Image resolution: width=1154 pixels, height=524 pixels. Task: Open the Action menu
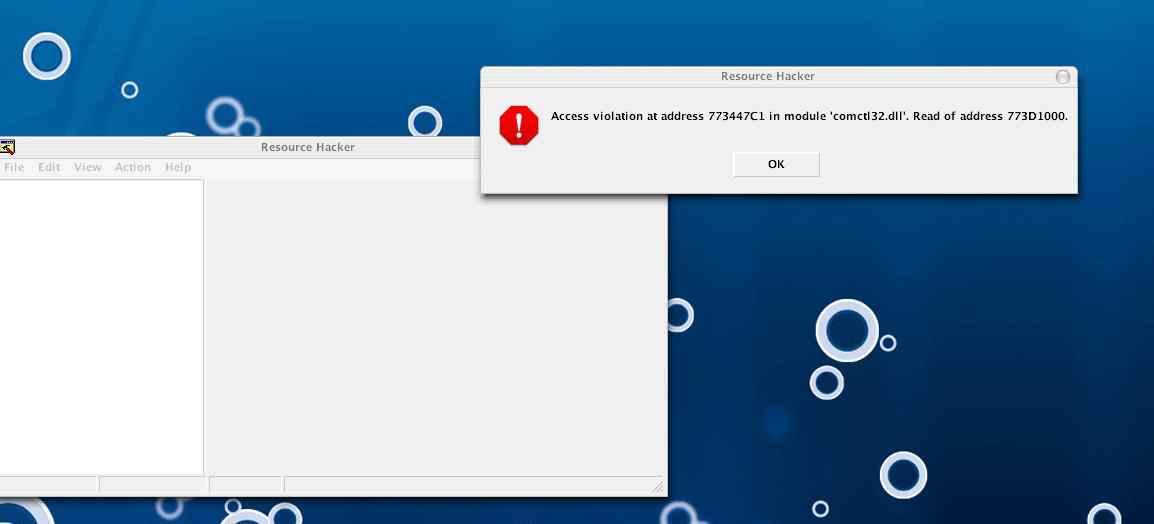click(x=132, y=167)
